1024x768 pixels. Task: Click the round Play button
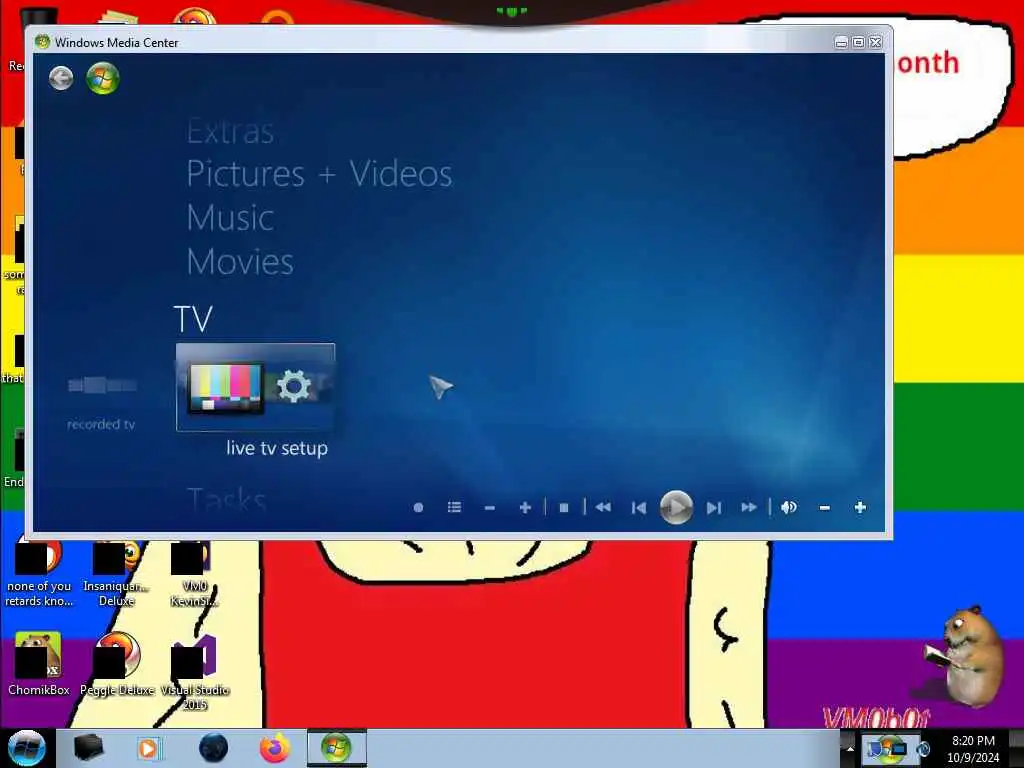676,507
